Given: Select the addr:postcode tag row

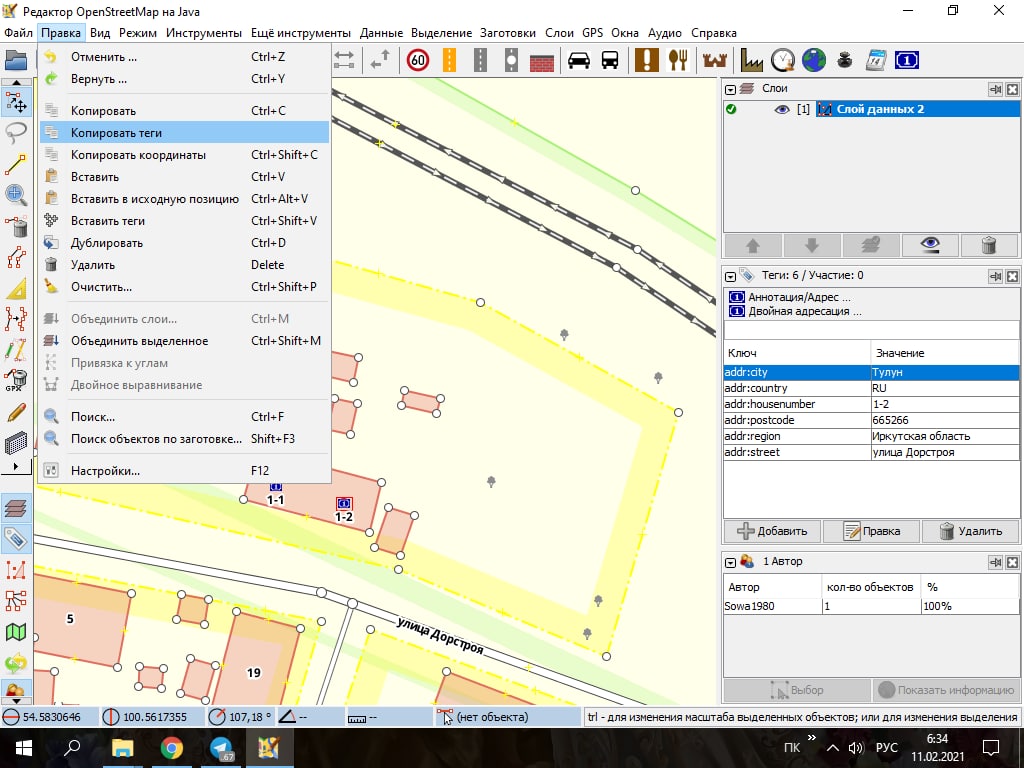Looking at the screenshot, I should coord(871,420).
